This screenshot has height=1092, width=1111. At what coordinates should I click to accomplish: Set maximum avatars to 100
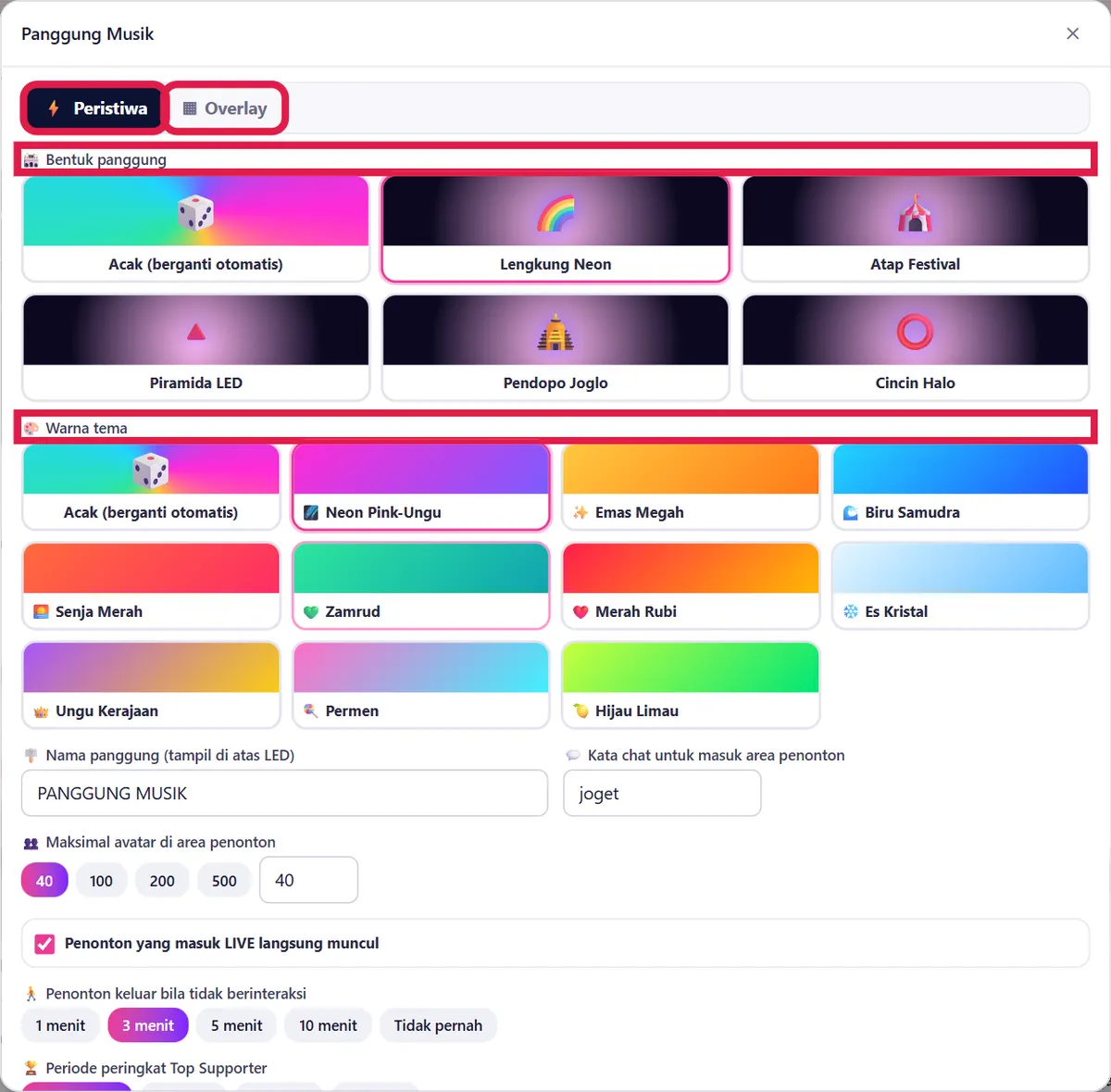point(102,881)
